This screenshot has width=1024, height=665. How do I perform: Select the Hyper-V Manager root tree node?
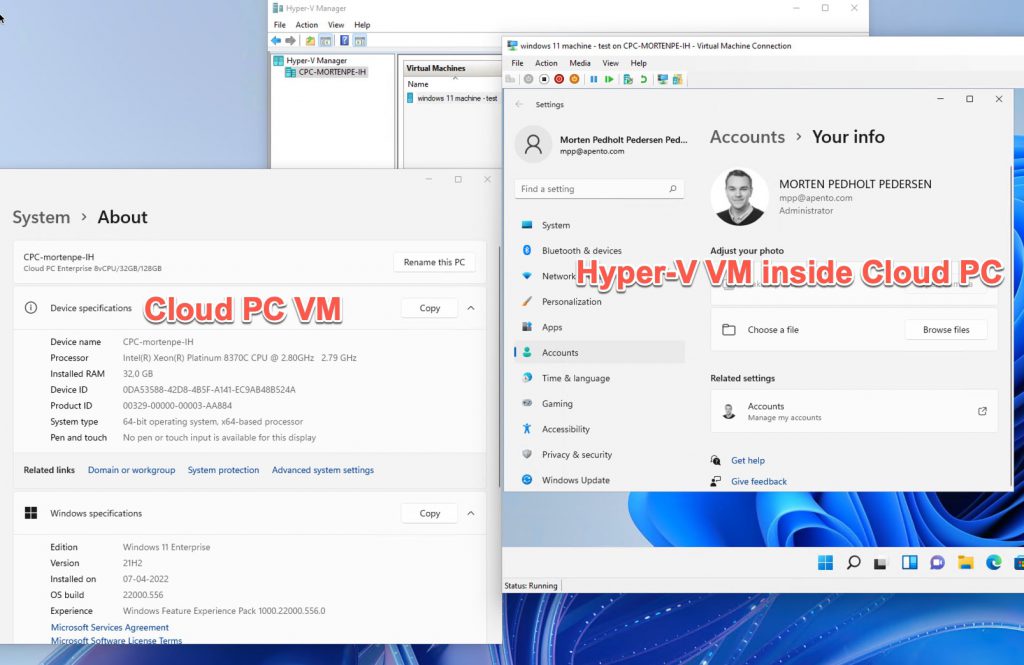(x=316, y=60)
